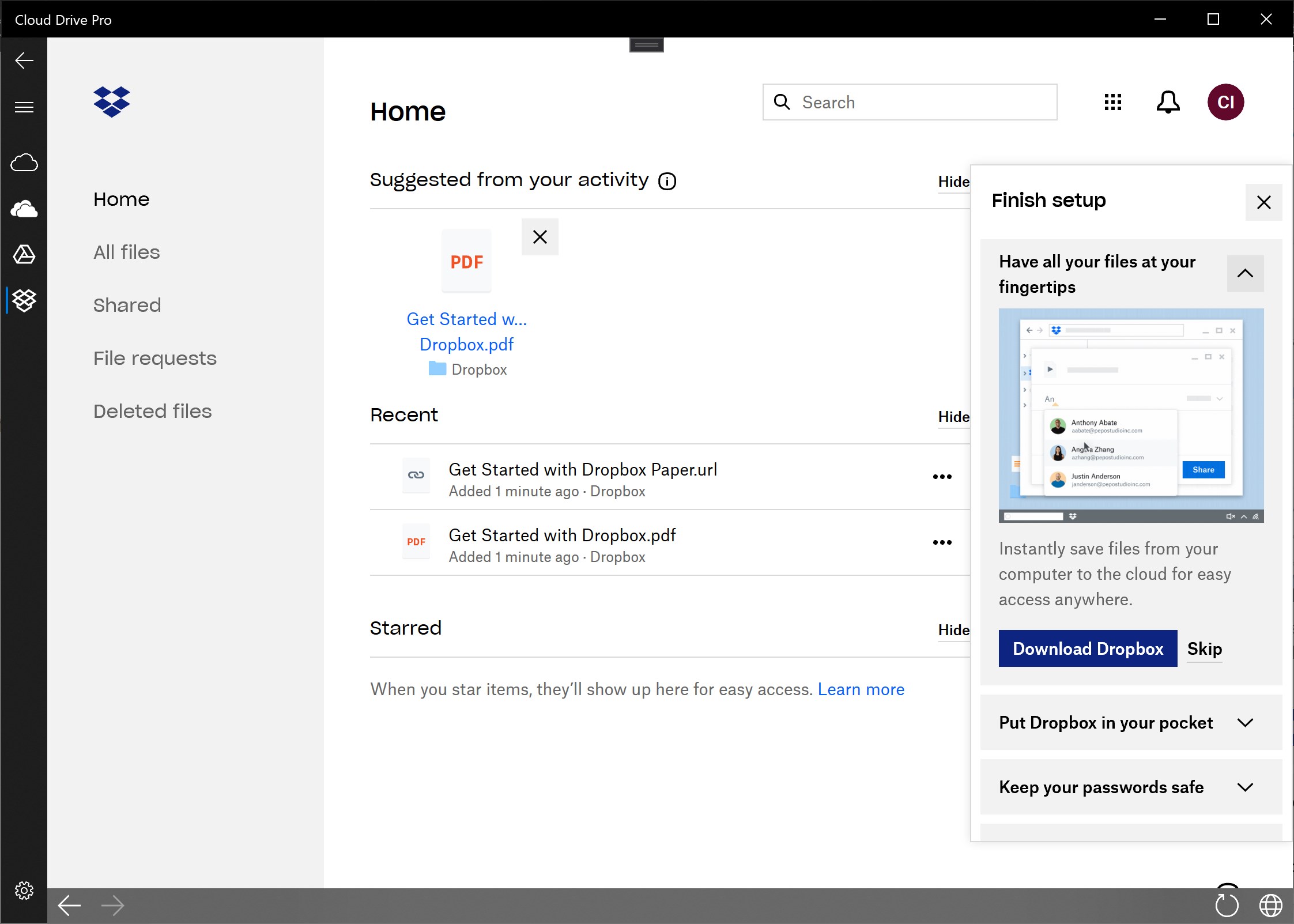This screenshot has height=924, width=1294.
Task: Hide Suggested from your activity section
Action: (953, 182)
